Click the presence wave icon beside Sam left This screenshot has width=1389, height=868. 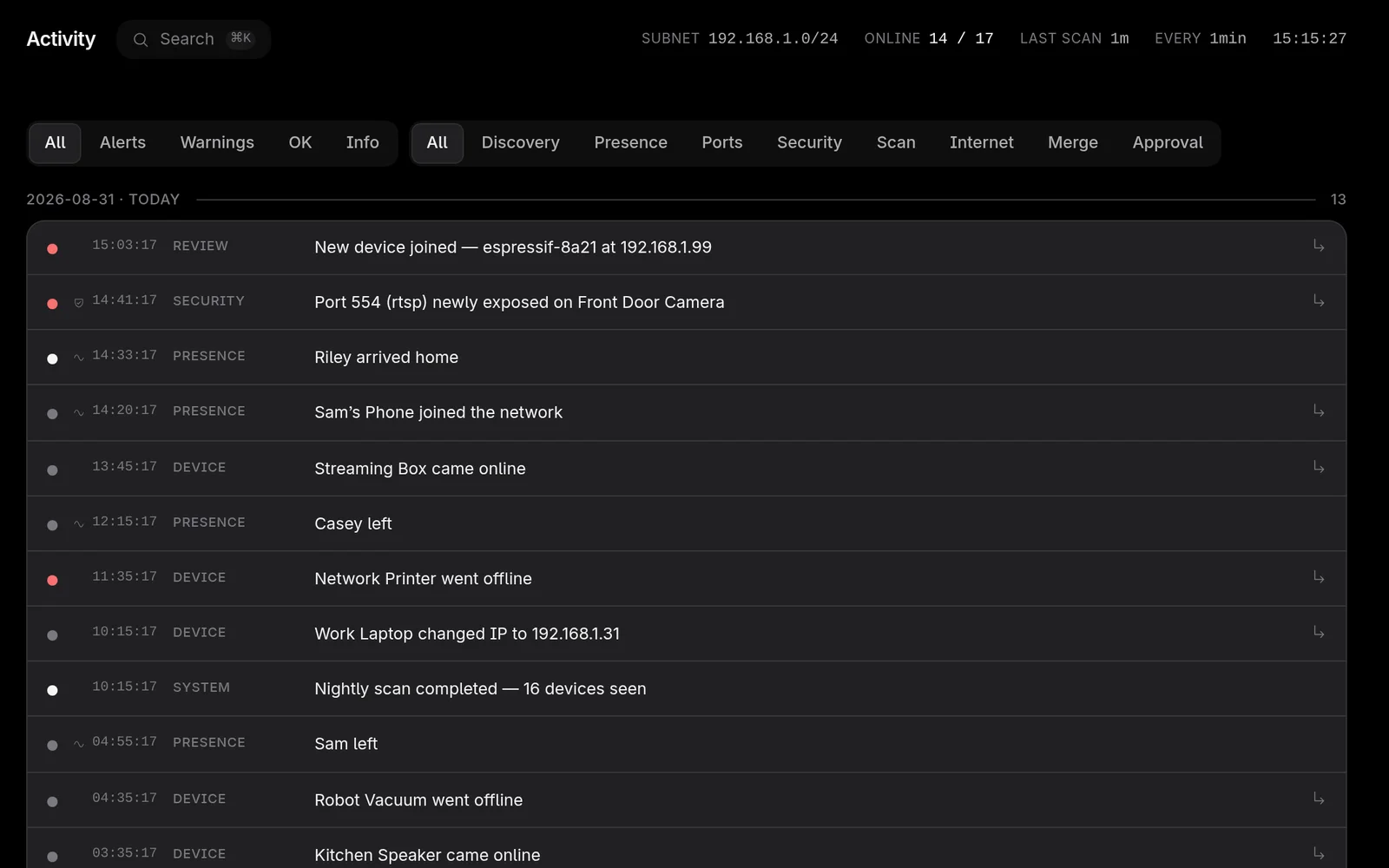79,745
